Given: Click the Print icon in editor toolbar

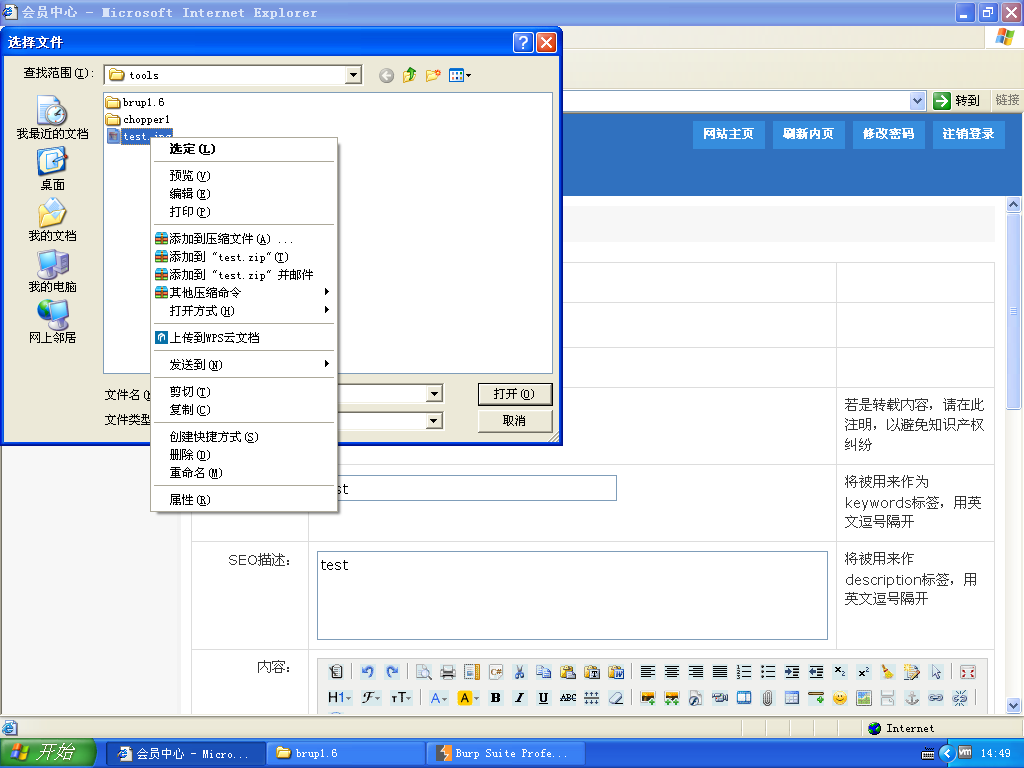Looking at the screenshot, I should (447, 671).
